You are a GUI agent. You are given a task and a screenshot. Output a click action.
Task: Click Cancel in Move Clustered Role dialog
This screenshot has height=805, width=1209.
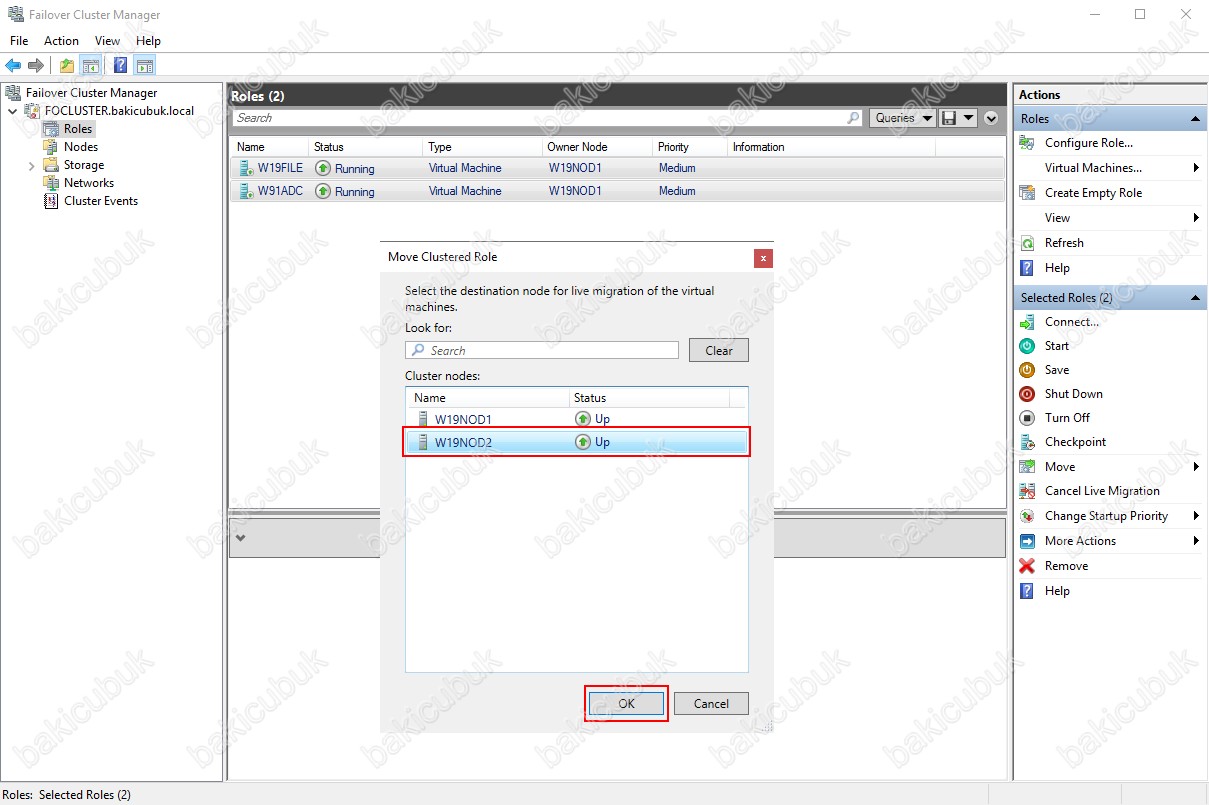click(x=711, y=703)
